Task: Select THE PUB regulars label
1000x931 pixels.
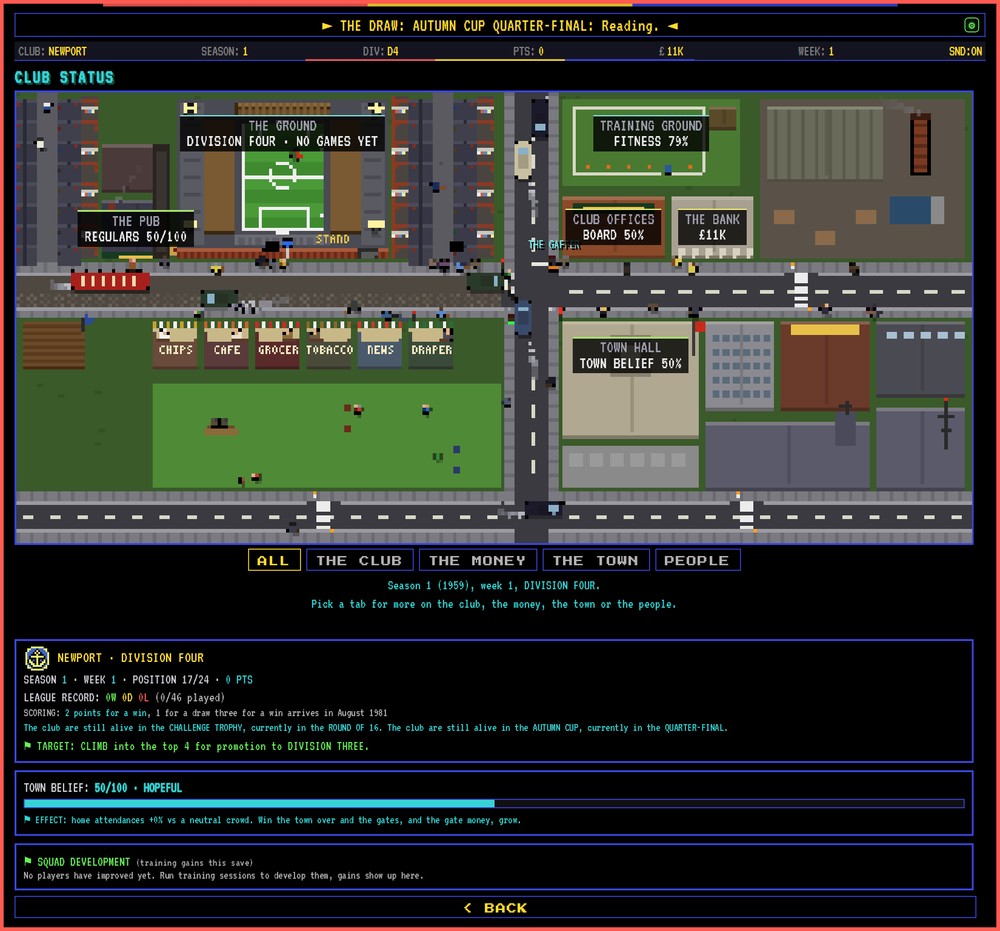Action: [x=136, y=229]
